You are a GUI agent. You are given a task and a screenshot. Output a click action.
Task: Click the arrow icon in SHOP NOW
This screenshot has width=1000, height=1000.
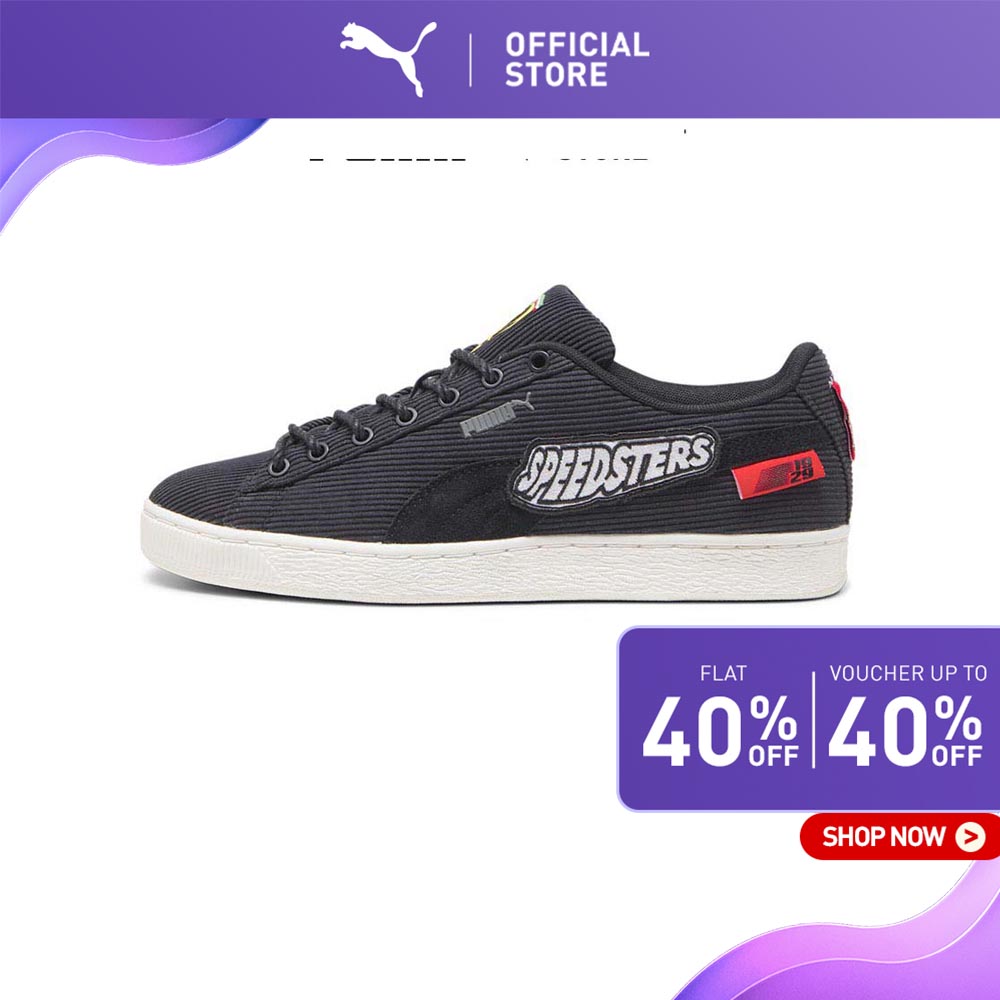click(970, 837)
